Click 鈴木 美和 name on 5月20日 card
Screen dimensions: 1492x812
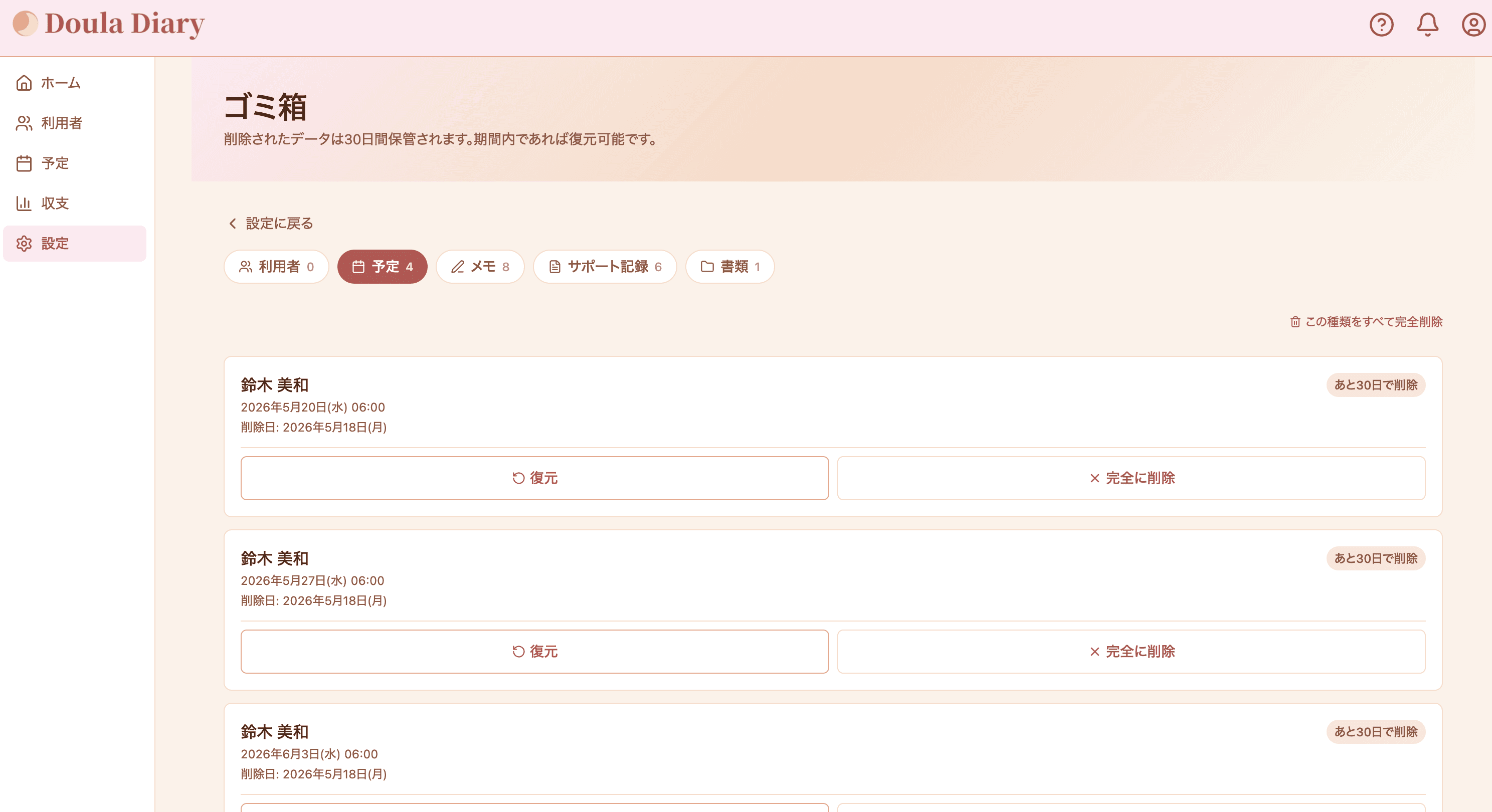pyautogui.click(x=275, y=385)
